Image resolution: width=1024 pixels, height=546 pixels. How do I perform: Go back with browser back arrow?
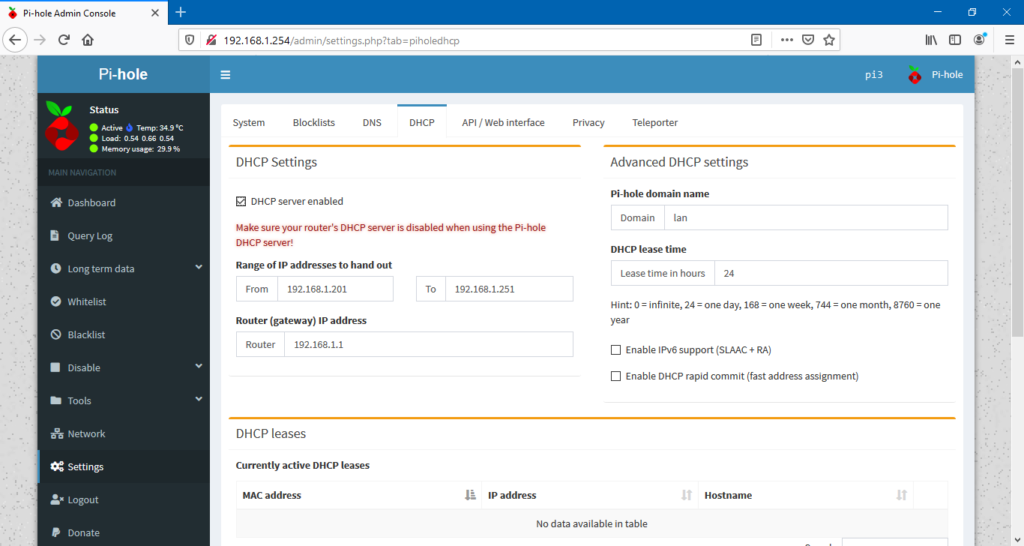pyautogui.click(x=15, y=40)
